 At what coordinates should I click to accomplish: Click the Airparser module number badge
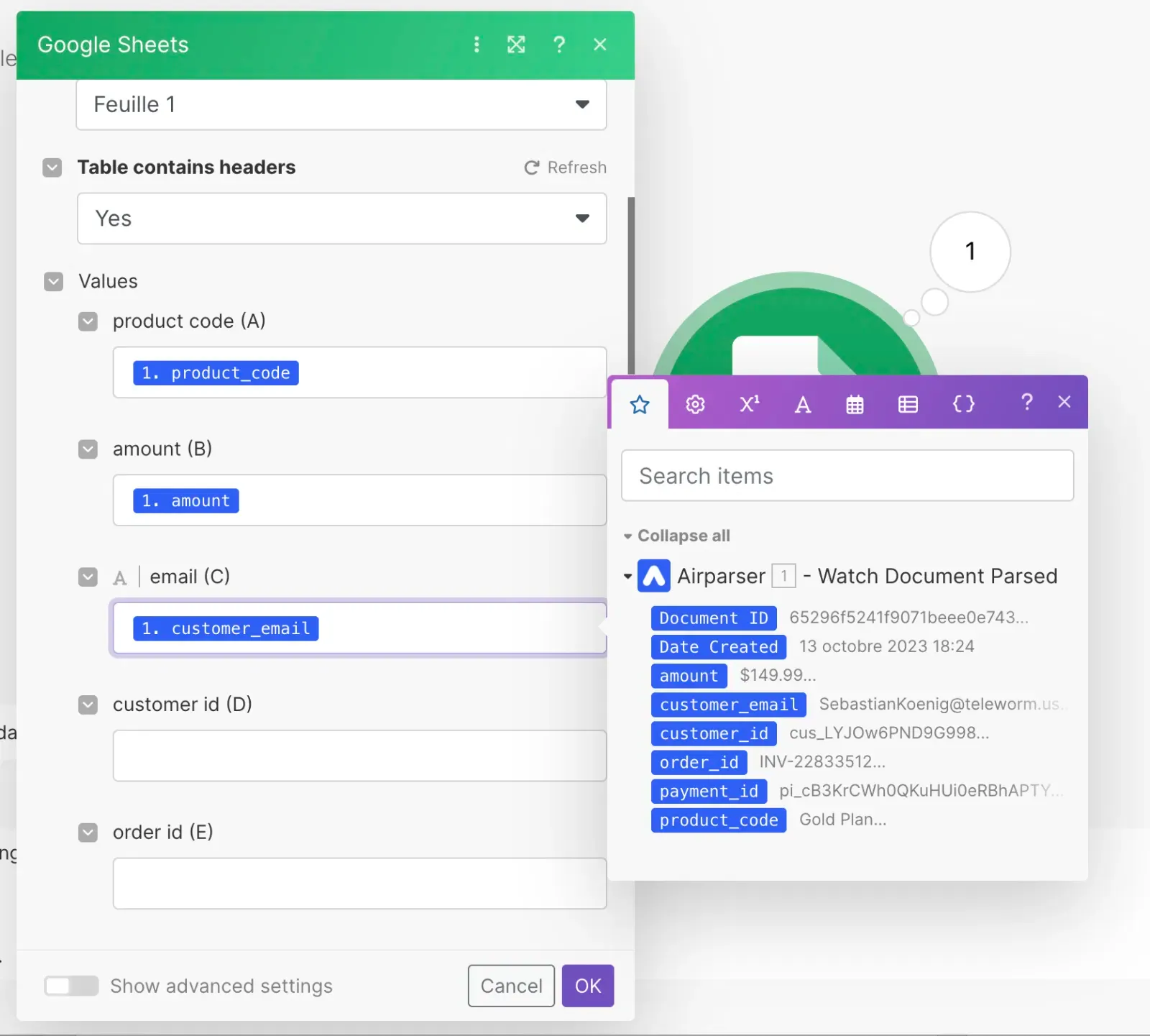click(783, 576)
